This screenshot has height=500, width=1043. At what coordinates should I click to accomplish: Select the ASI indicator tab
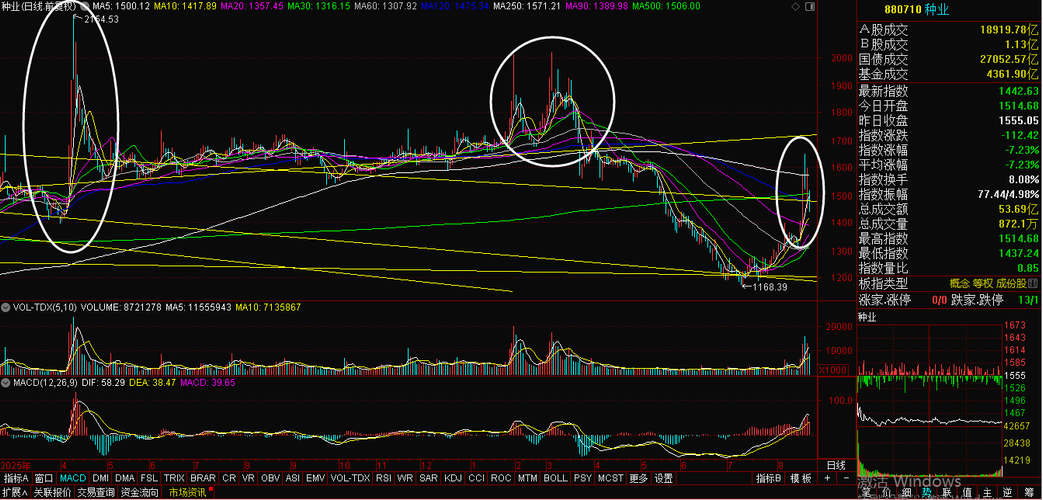[293, 478]
